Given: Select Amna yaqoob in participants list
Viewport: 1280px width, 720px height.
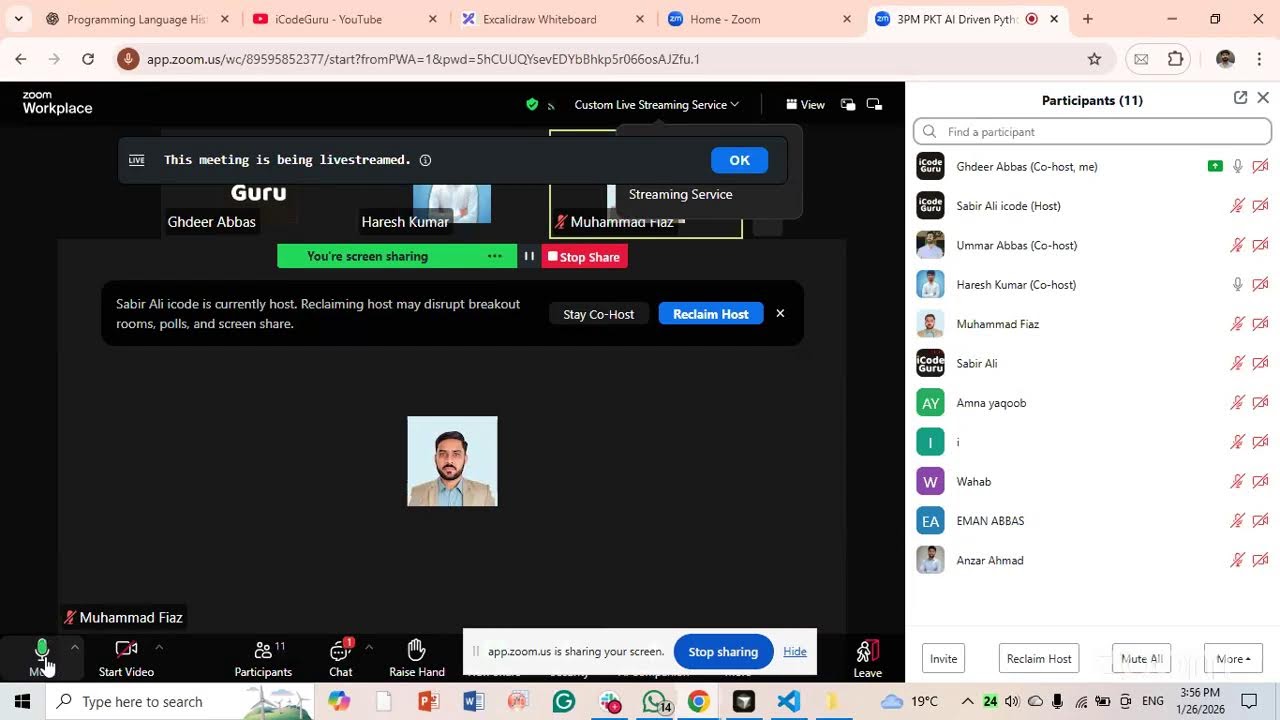Looking at the screenshot, I should 1092,403.
